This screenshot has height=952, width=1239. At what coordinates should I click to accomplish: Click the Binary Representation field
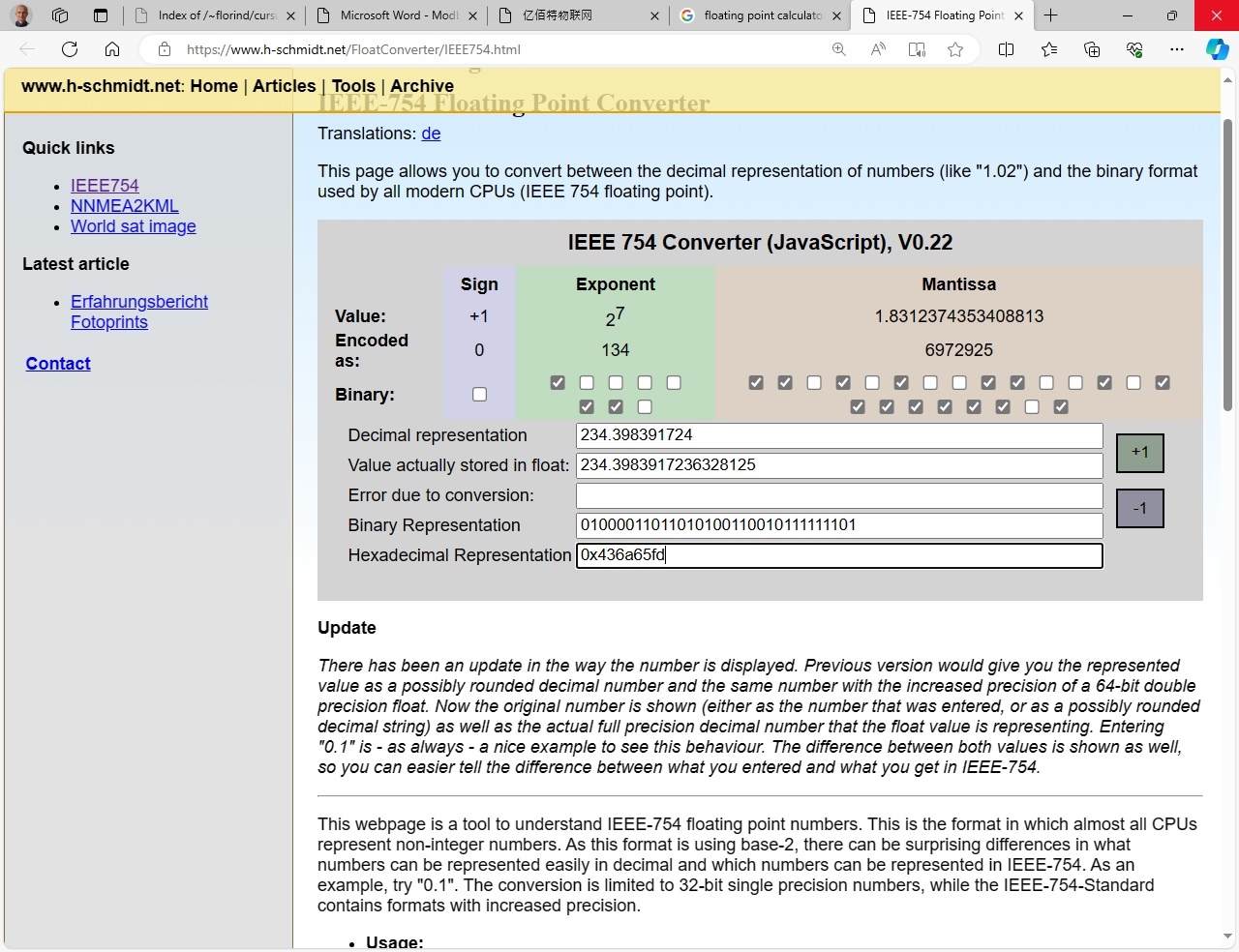click(839, 525)
